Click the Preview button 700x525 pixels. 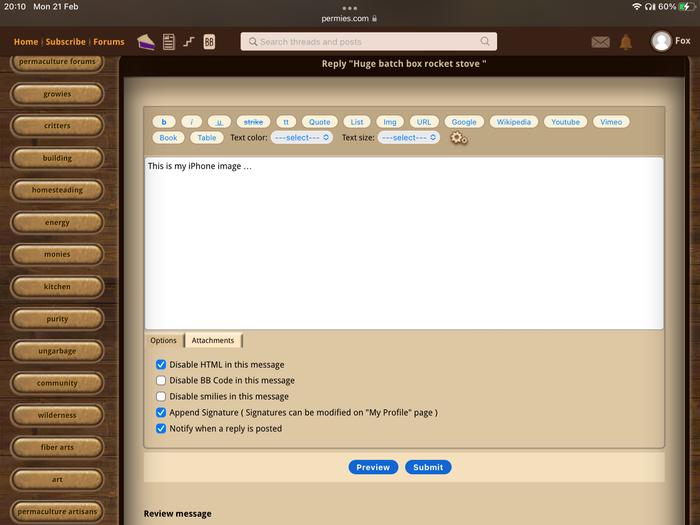pyautogui.click(x=373, y=467)
